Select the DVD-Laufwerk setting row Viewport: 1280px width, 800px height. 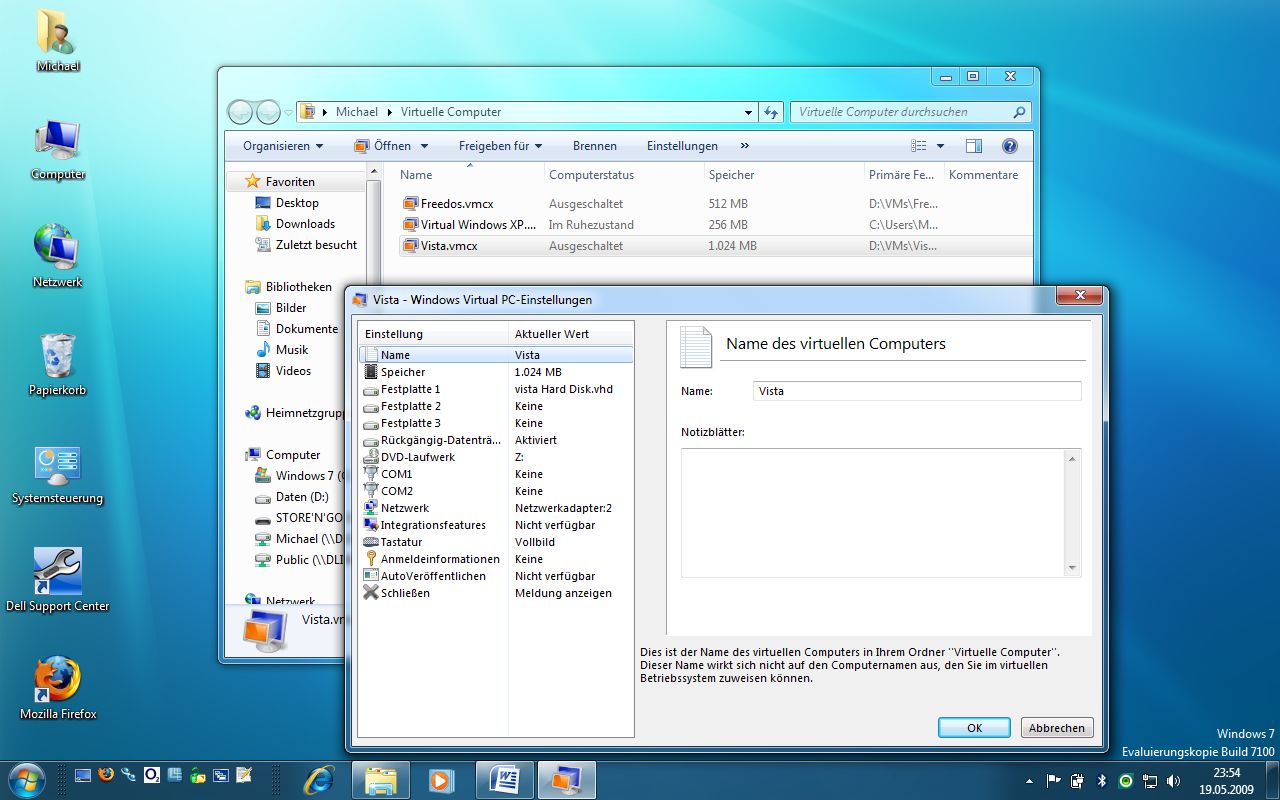tap(417, 457)
